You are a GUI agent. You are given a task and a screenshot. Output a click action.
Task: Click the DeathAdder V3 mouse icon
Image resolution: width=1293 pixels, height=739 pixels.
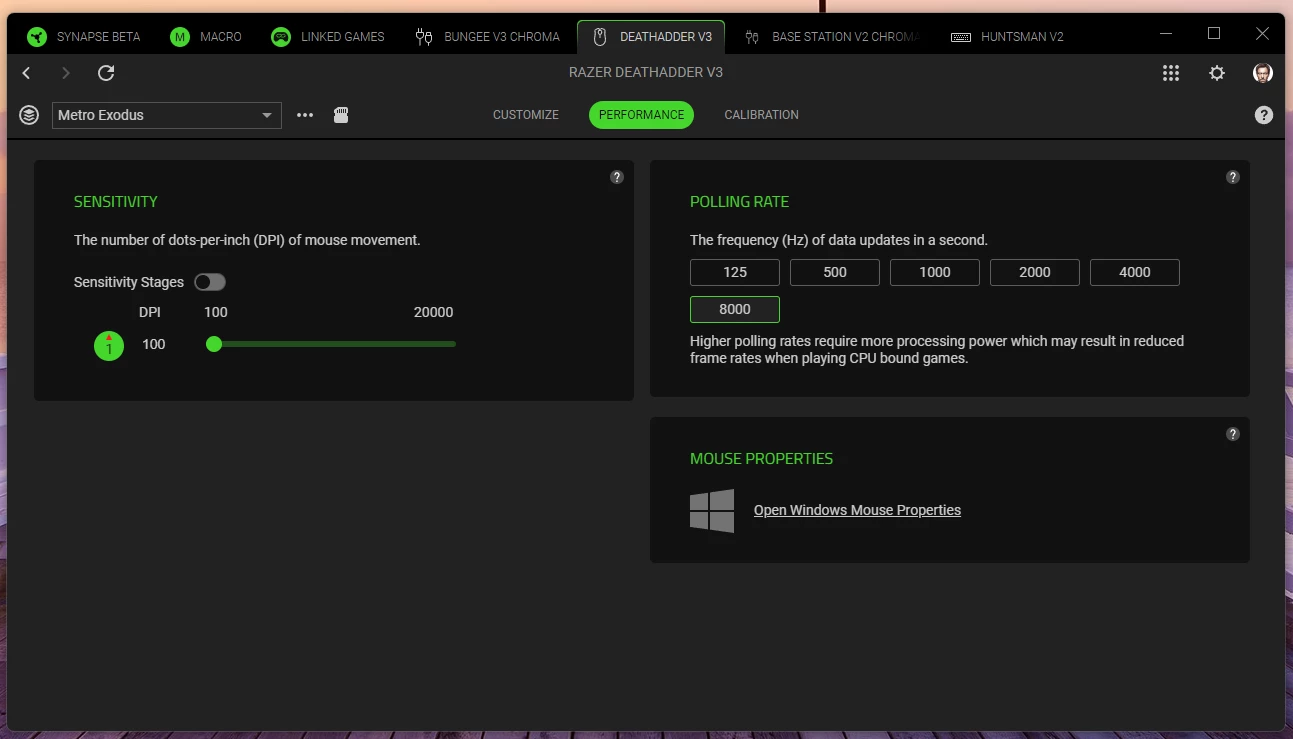coord(600,37)
